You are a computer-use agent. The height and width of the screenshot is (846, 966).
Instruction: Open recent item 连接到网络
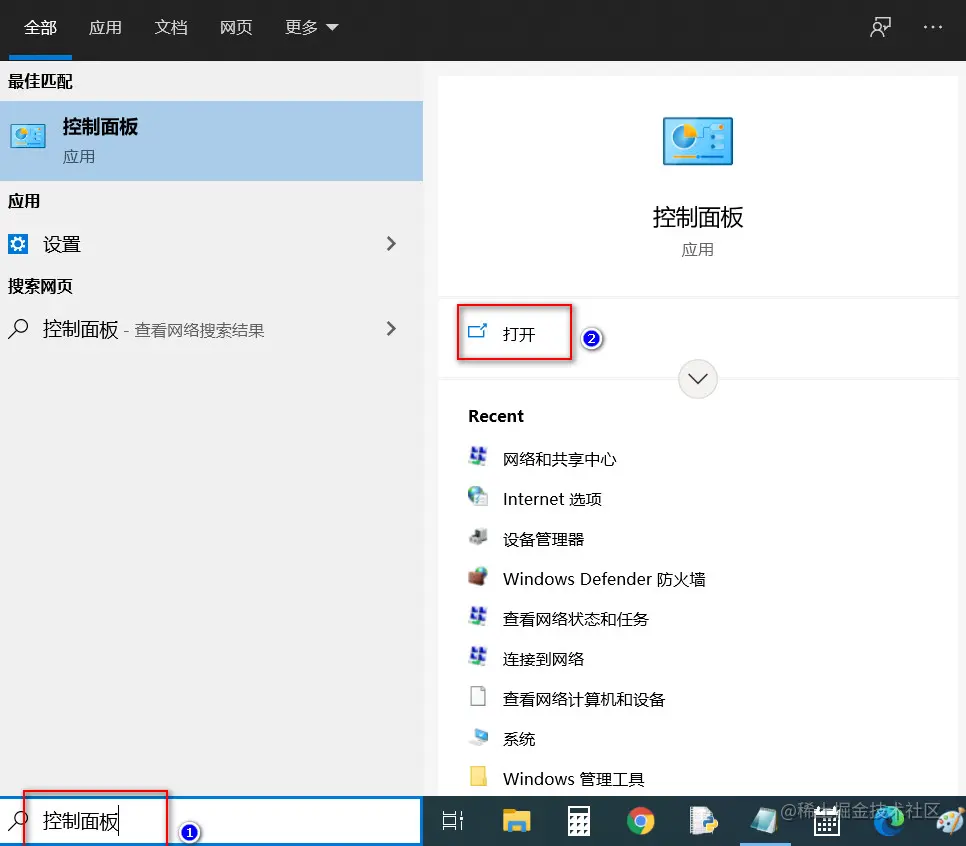(543, 659)
